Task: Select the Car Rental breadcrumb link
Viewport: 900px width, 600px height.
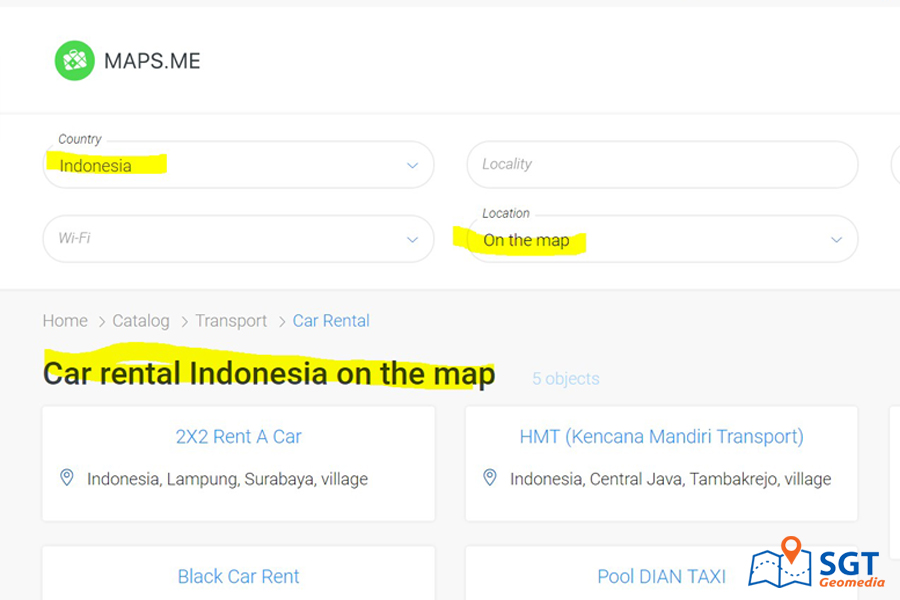Action: pyautogui.click(x=331, y=320)
